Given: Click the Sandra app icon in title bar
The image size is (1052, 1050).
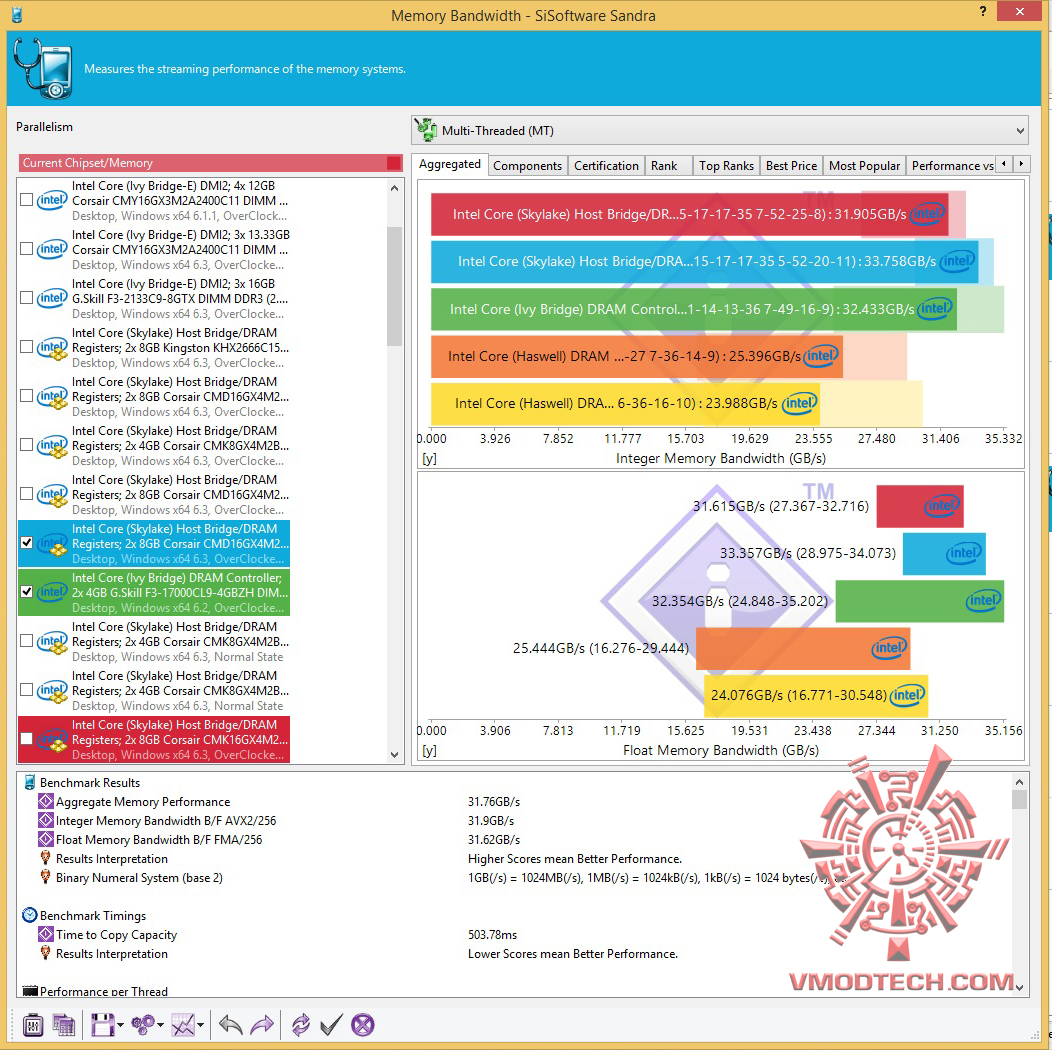Looking at the screenshot, I should (17, 15).
